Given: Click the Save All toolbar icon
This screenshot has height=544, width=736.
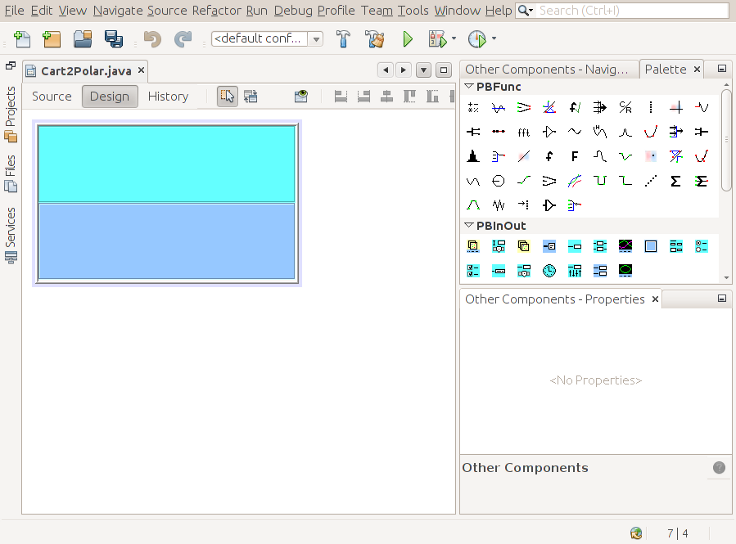Looking at the screenshot, I should pos(114,39).
